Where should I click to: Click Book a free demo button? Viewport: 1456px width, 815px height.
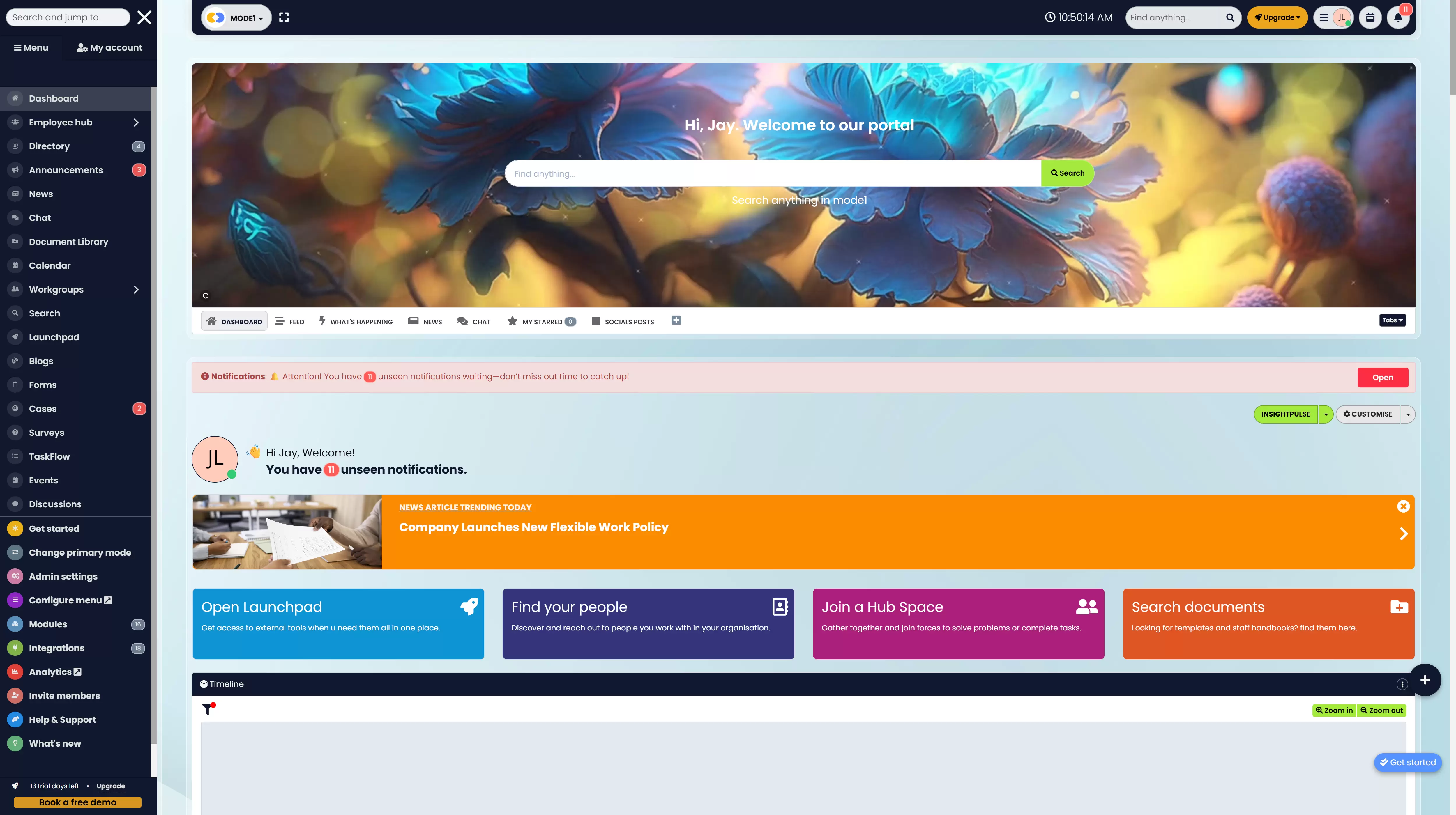pyautogui.click(x=77, y=802)
